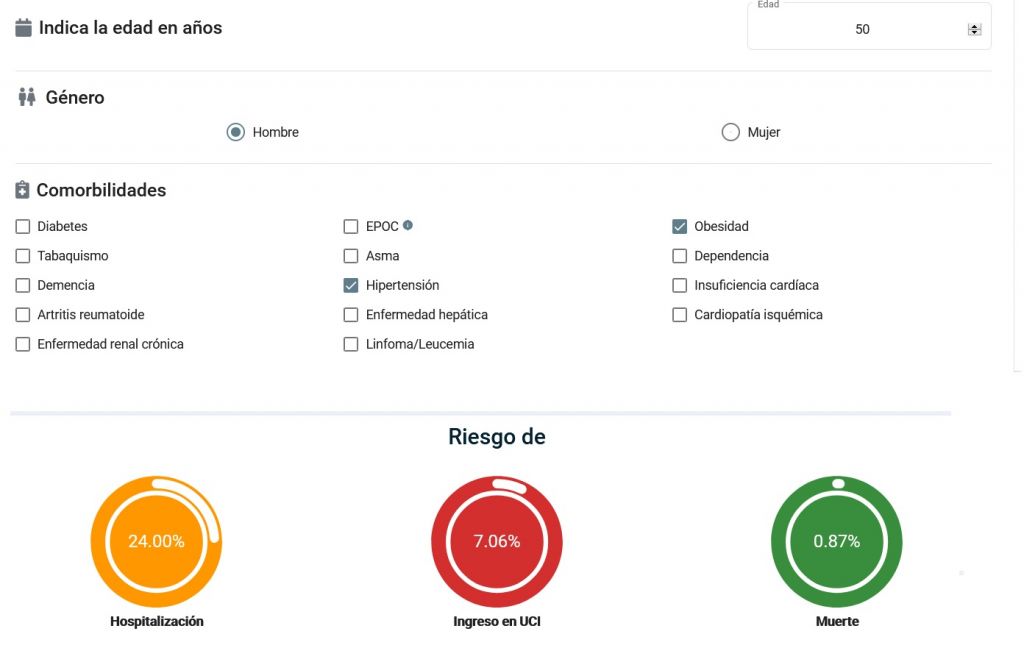Uncheck the Hipertensión checkbox
The width and height of the screenshot is (1024, 648).
point(351,285)
